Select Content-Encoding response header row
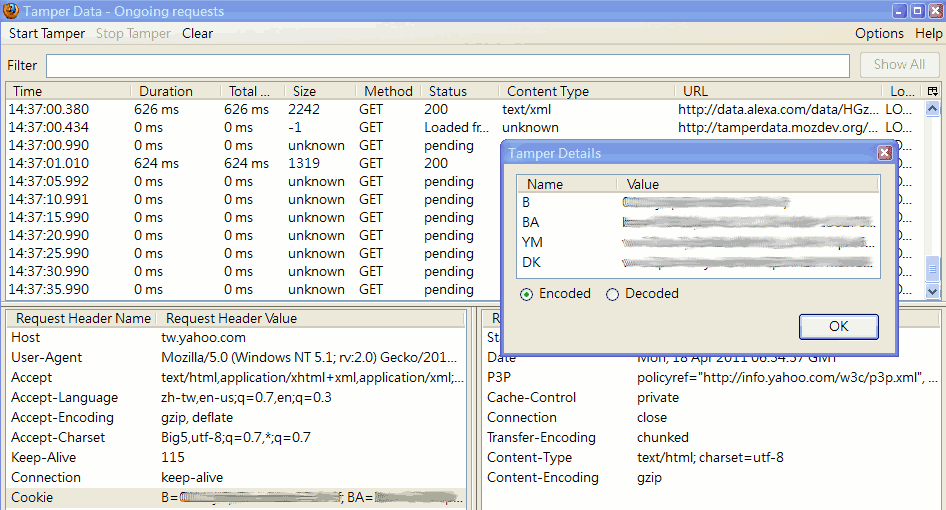 (x=712, y=477)
